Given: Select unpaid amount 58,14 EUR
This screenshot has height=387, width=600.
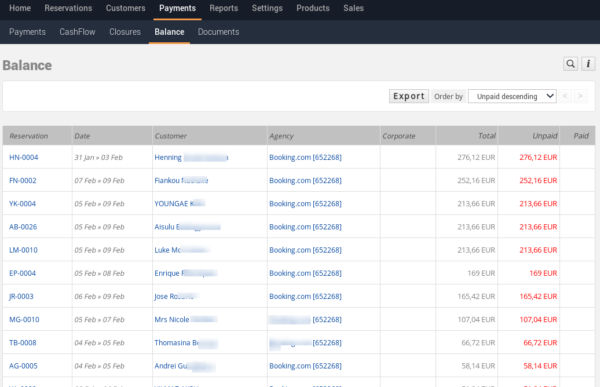Looking at the screenshot, I should coord(540,366).
